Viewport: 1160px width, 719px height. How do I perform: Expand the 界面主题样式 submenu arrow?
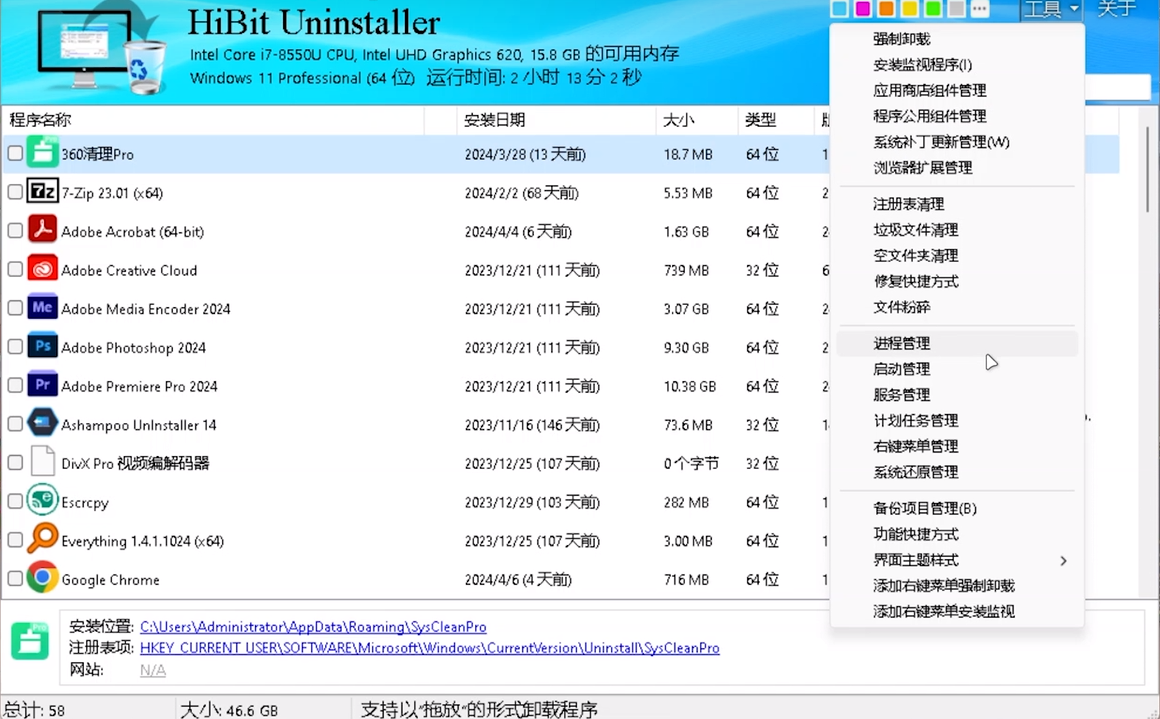point(1063,561)
